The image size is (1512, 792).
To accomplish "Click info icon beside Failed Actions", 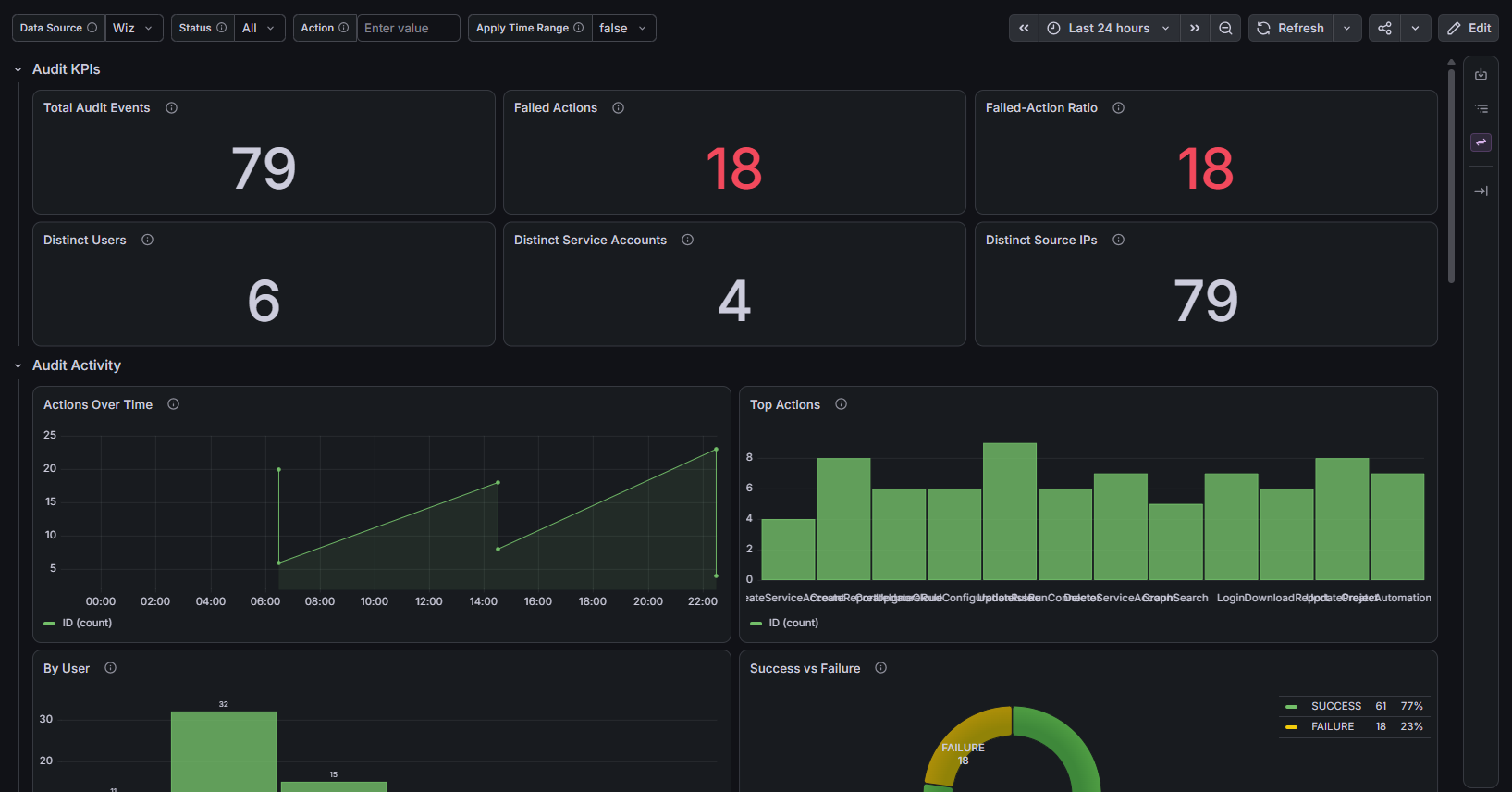I will pyautogui.click(x=618, y=108).
